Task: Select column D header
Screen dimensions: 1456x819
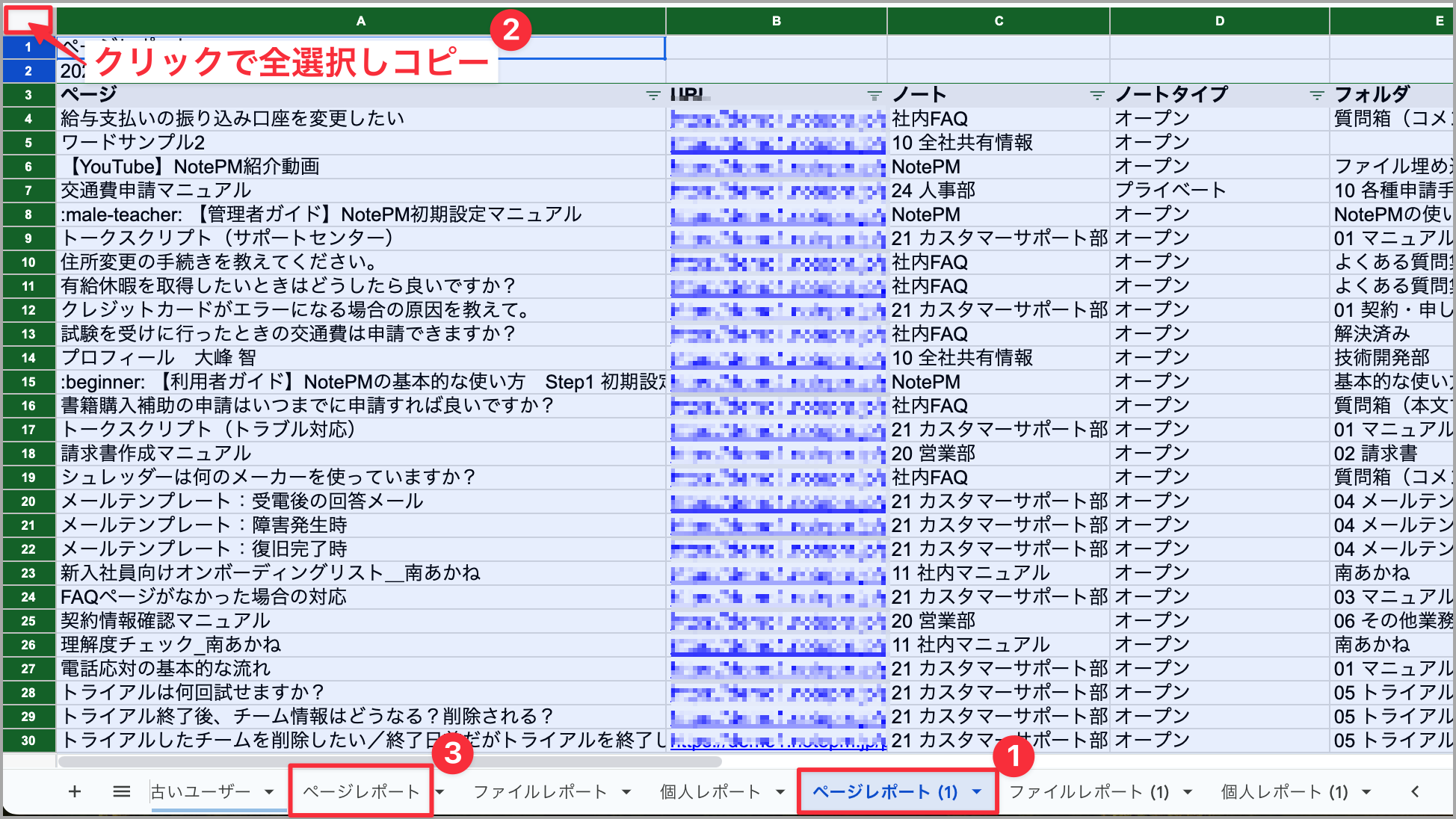Action: (x=1220, y=21)
